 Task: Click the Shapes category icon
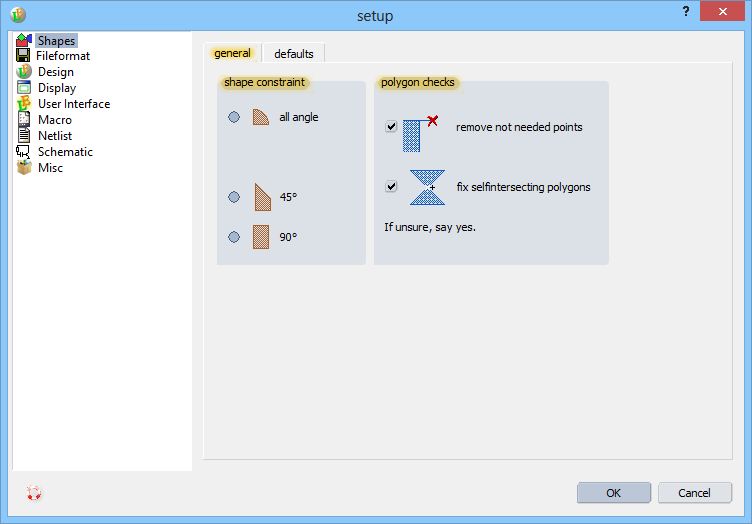coord(24,40)
